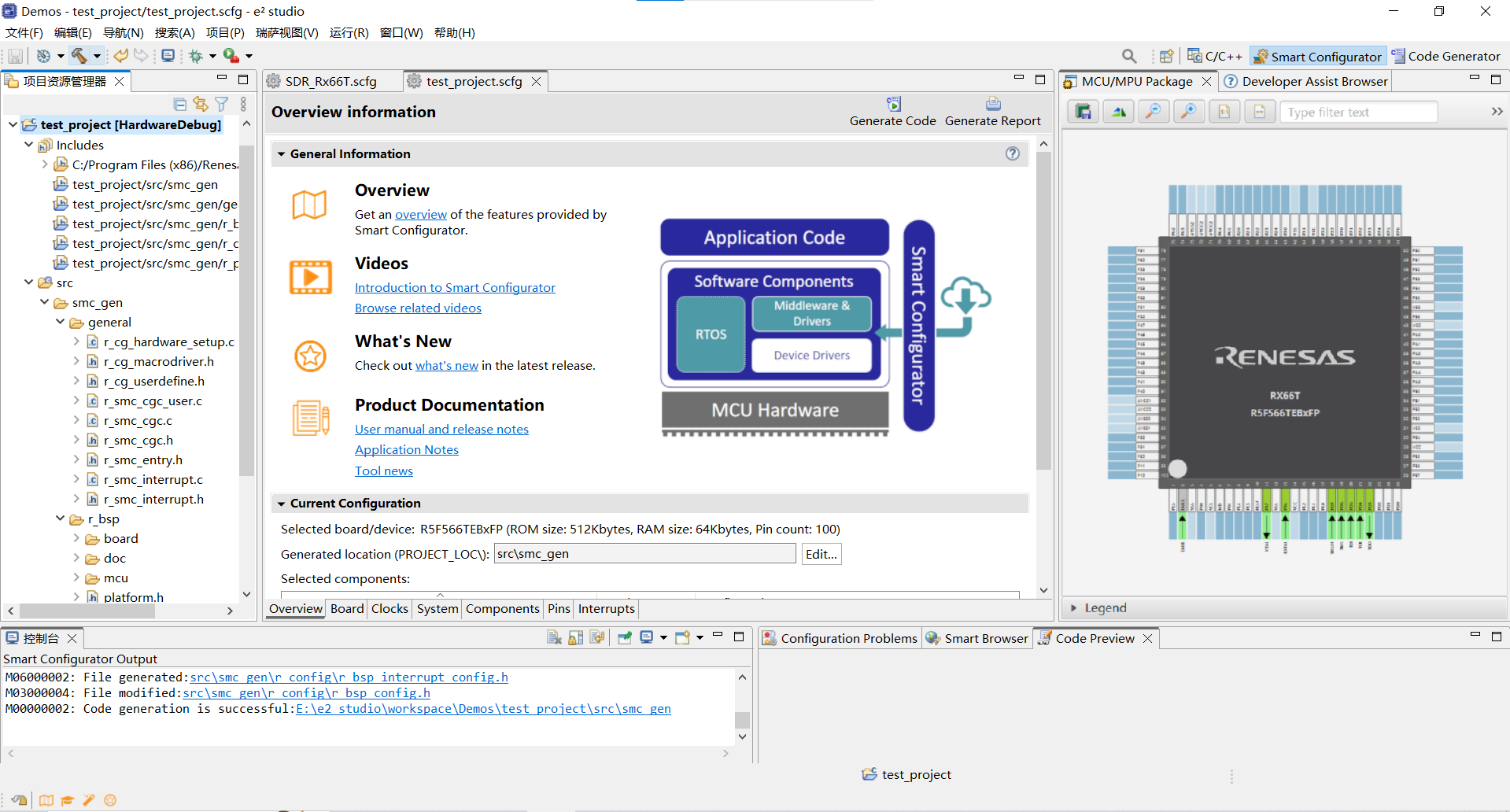
Task: Collapse the test_project tree node
Action: pyautogui.click(x=13, y=124)
